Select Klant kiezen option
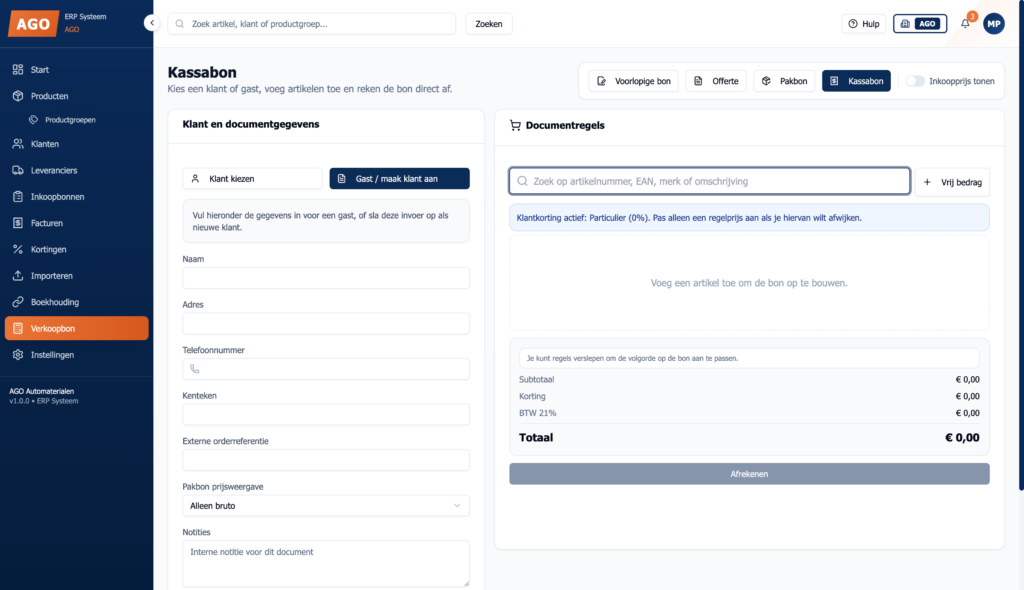The height and width of the screenshot is (590, 1024). pos(252,178)
